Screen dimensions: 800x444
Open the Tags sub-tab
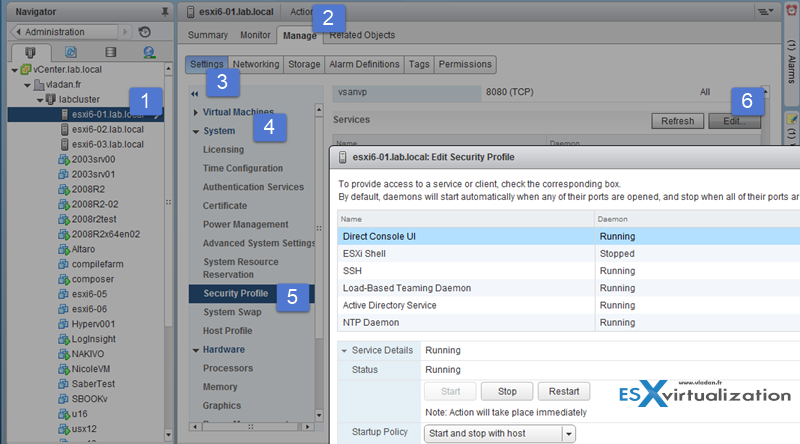click(419, 64)
